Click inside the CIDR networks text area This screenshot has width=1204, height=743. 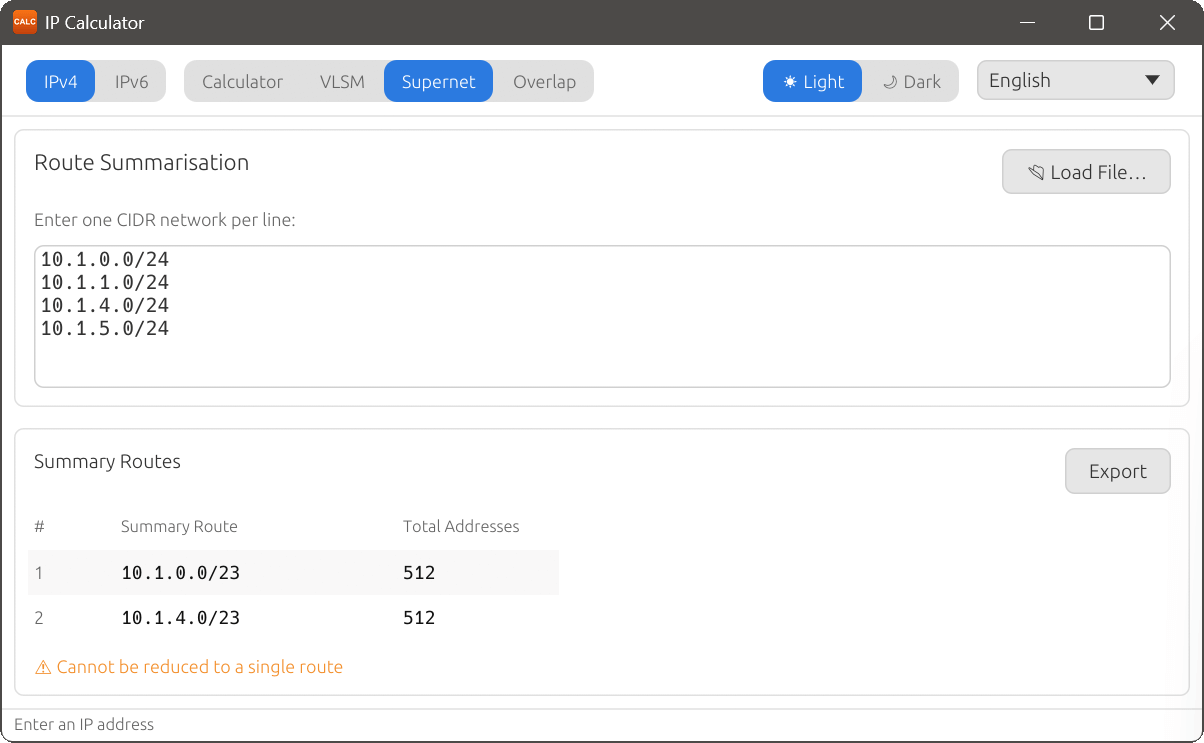pyautogui.click(x=600, y=350)
